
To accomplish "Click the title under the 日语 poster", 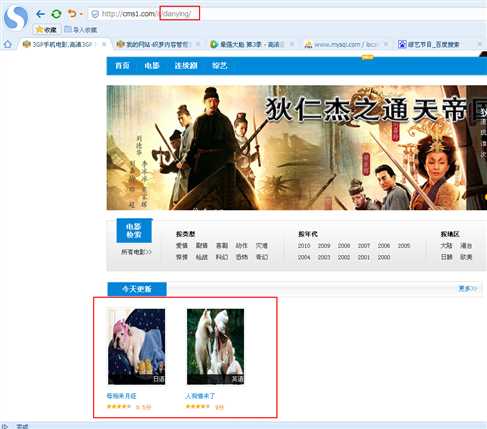I will click(121, 396).
